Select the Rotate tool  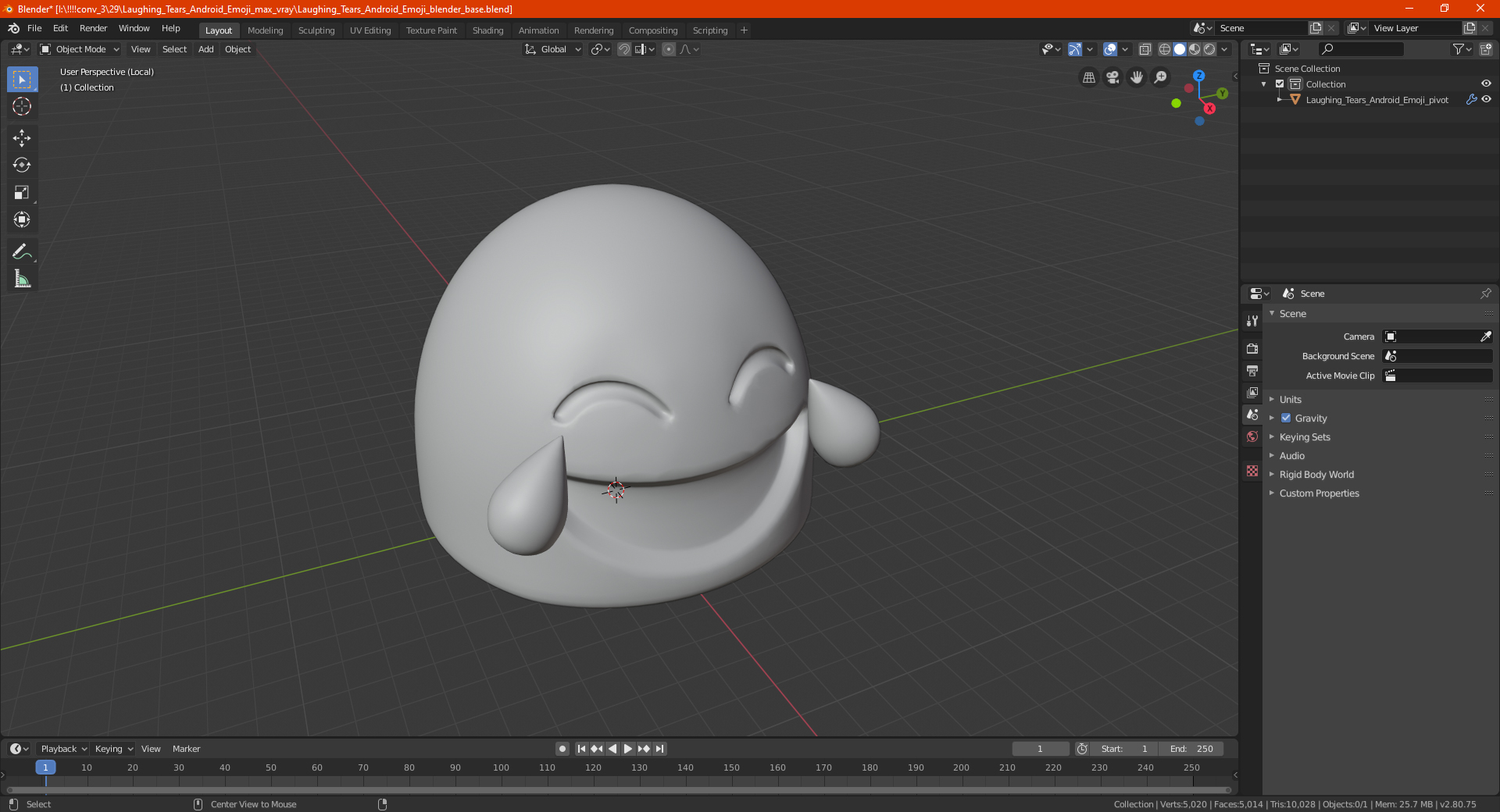click(x=22, y=165)
